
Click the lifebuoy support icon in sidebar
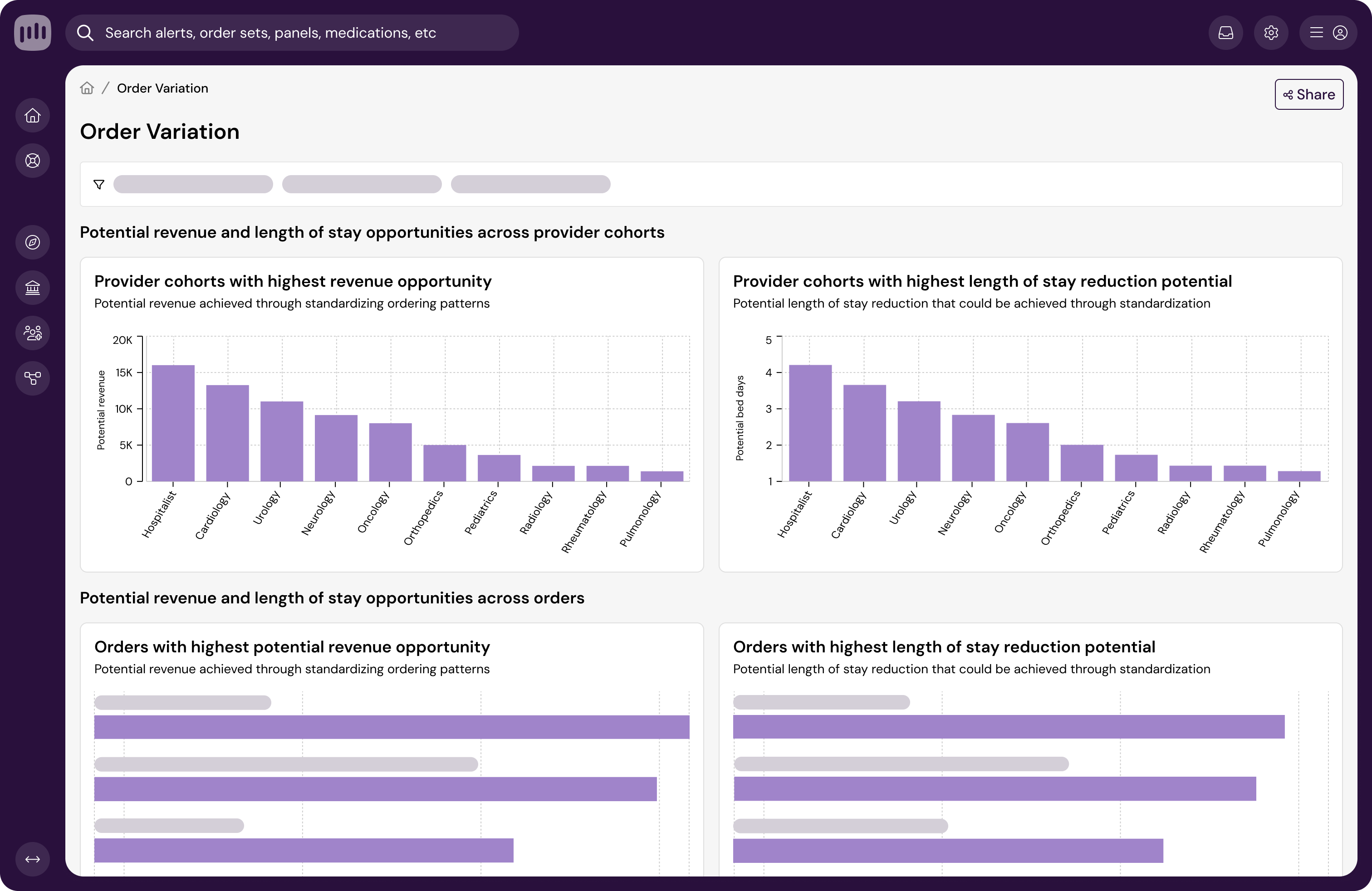[33, 161]
